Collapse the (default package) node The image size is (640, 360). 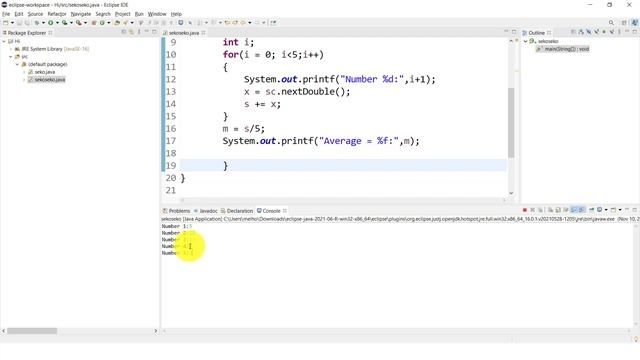tap(18, 64)
